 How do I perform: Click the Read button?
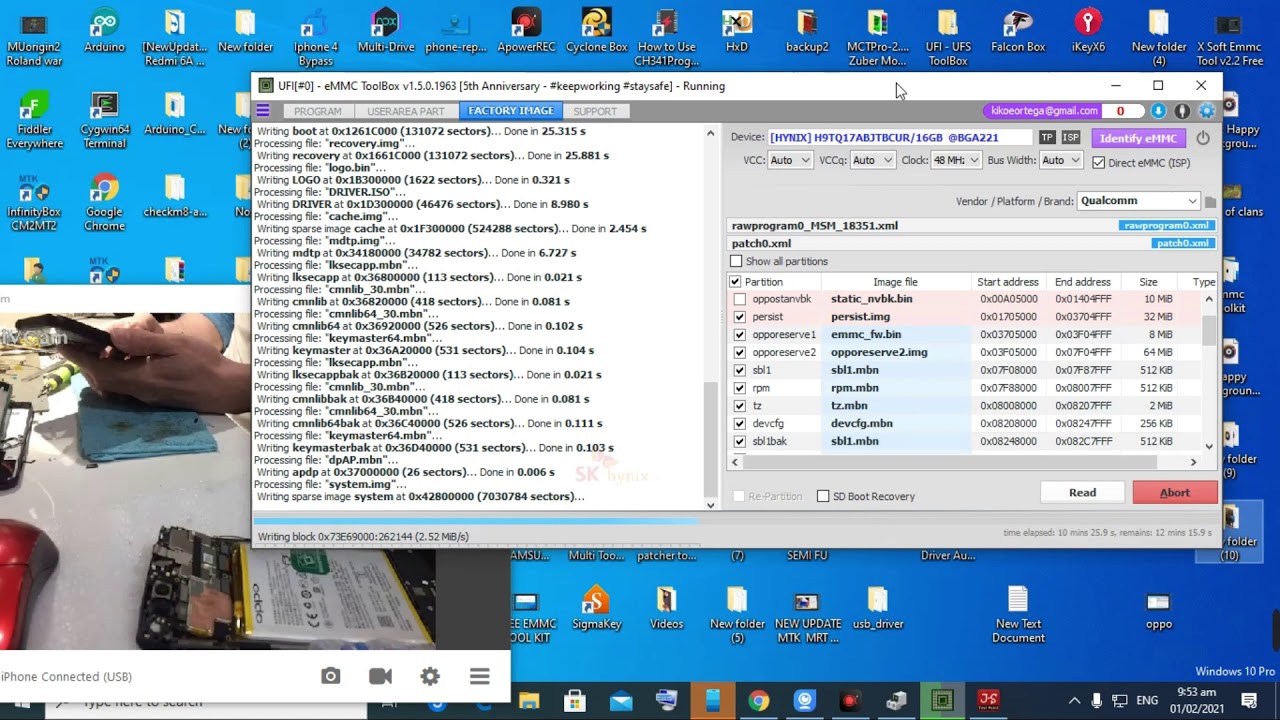1082,492
